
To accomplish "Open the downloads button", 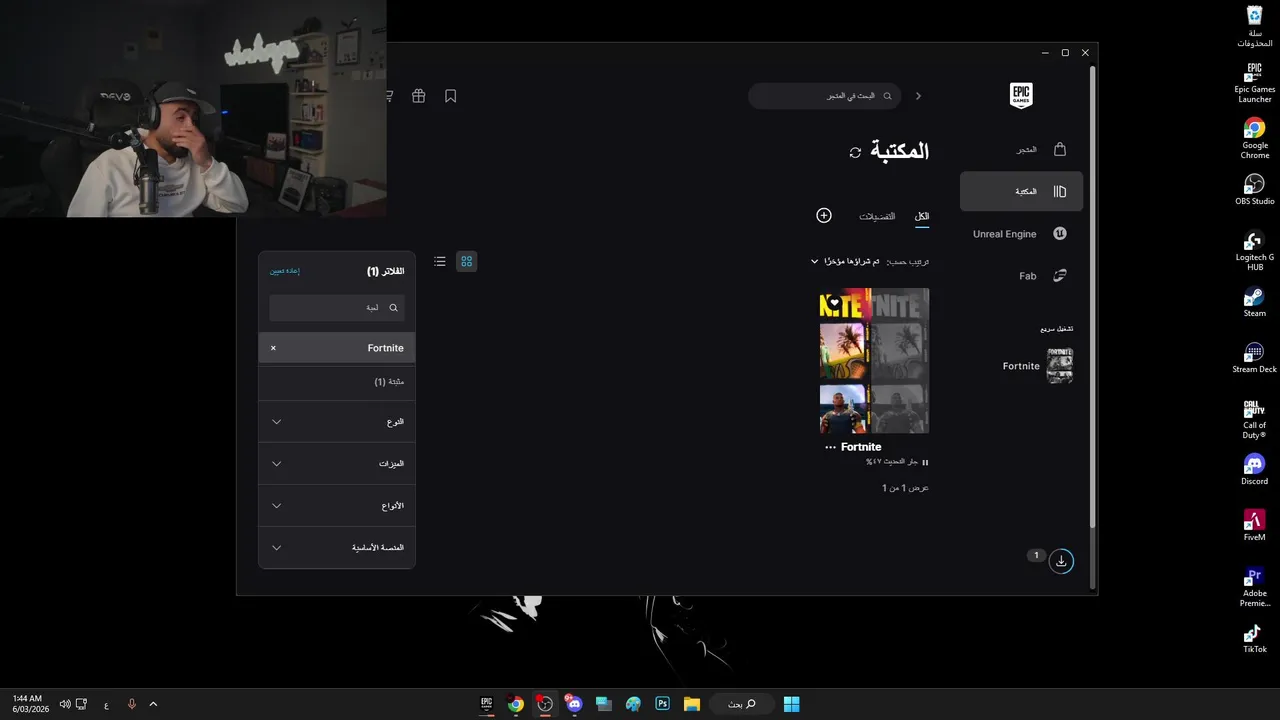I will pyautogui.click(x=1061, y=561).
